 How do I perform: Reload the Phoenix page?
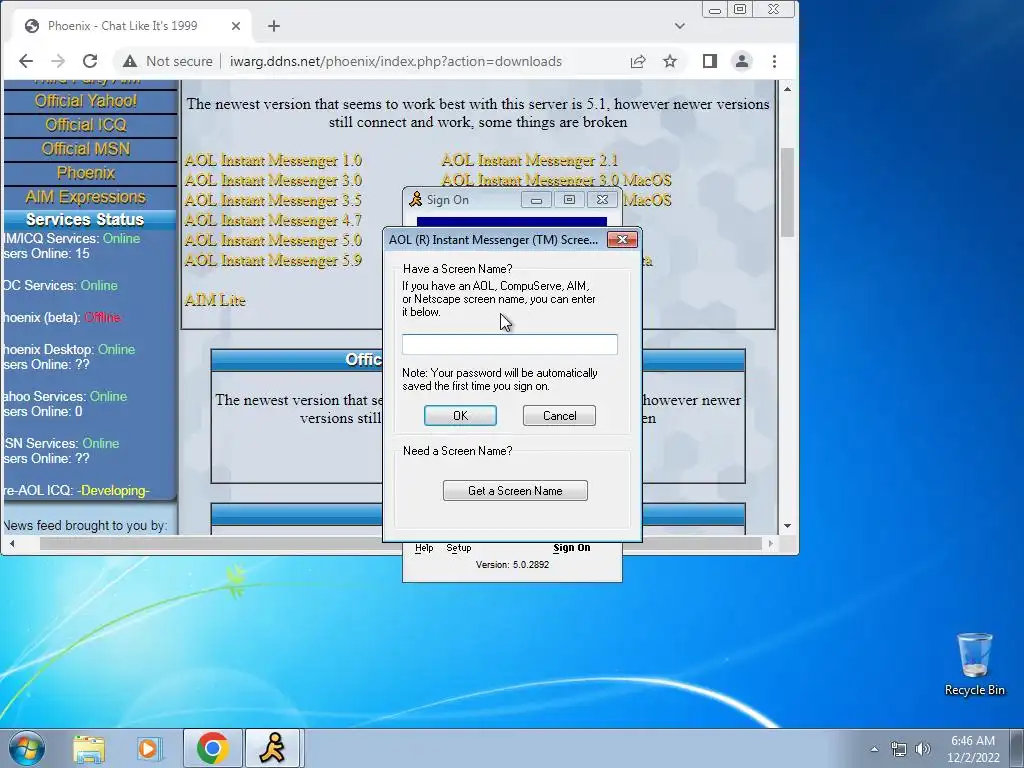[90, 61]
